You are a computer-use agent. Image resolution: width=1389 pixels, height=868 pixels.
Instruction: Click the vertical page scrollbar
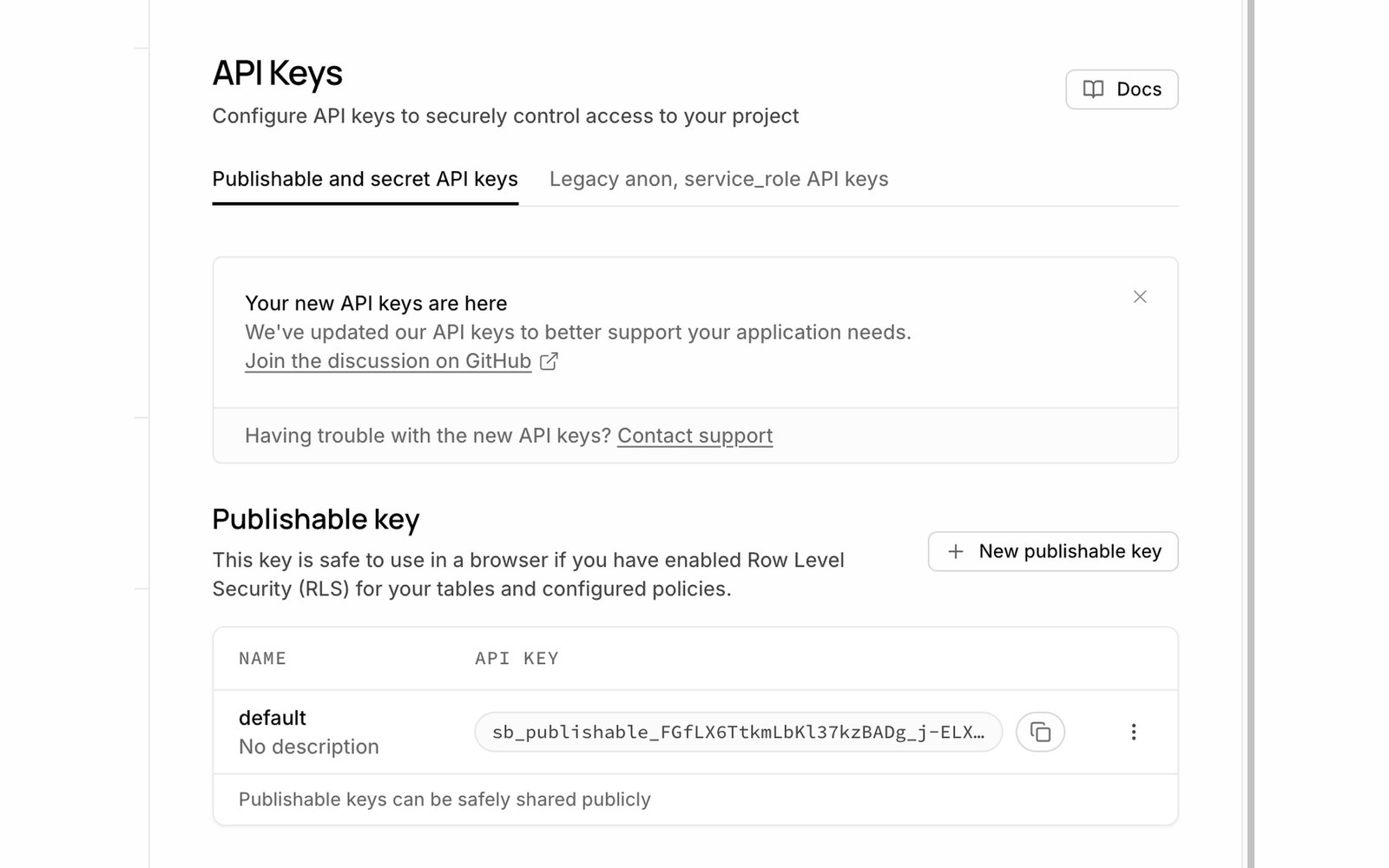[1250, 434]
